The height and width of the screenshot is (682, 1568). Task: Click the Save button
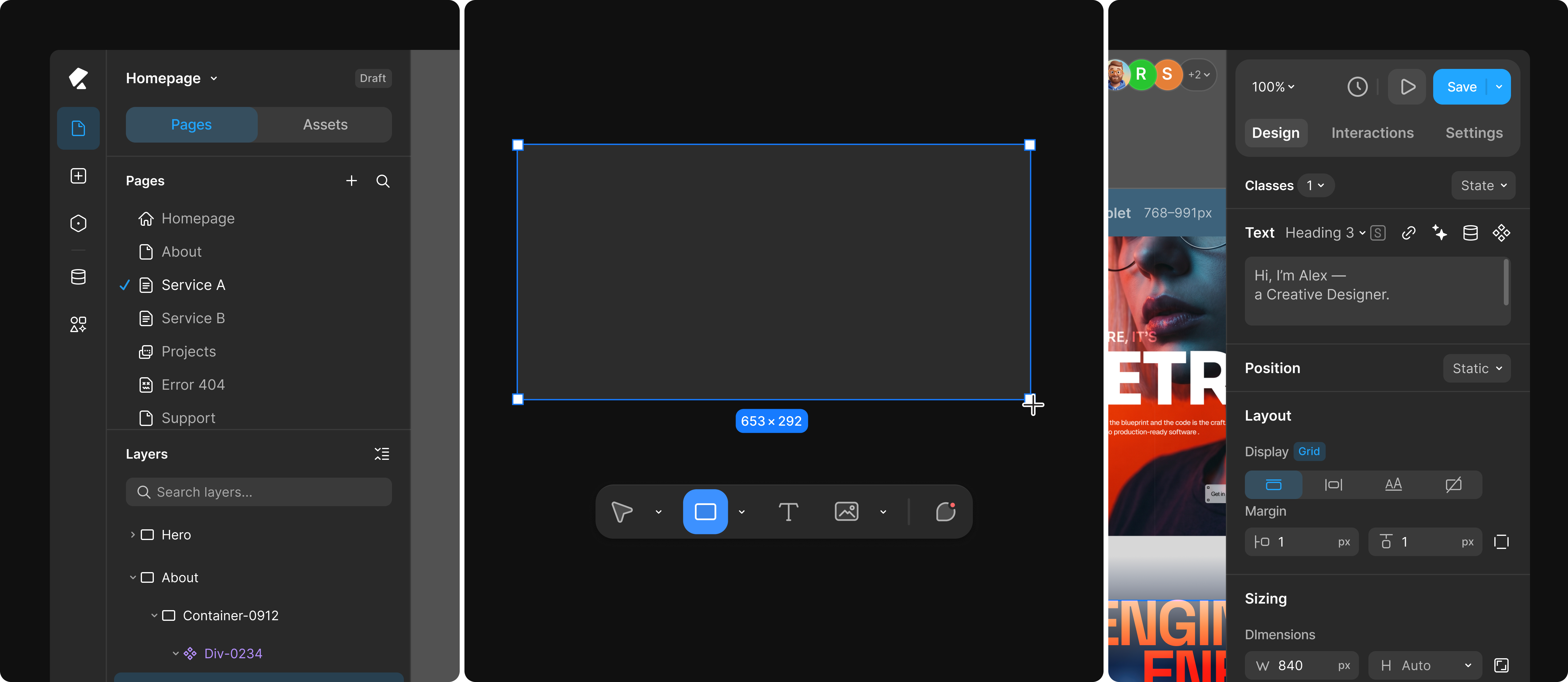(1461, 87)
